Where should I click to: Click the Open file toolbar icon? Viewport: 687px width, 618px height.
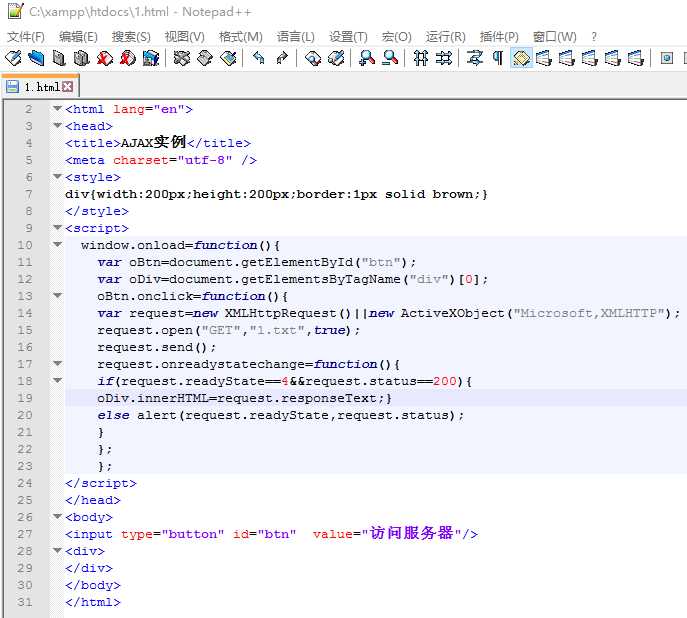click(x=36, y=58)
